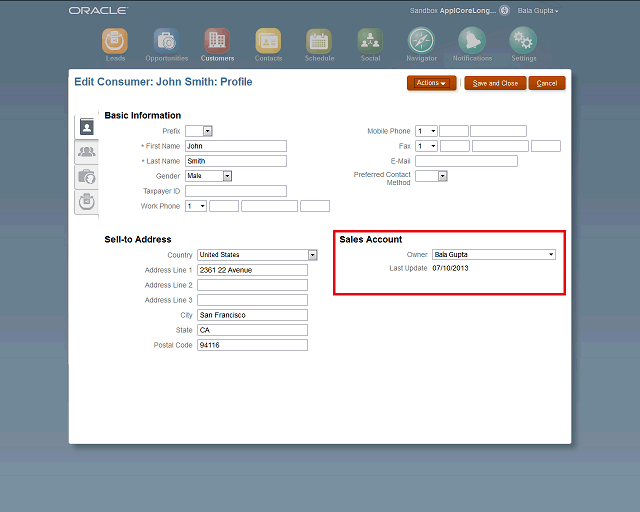Select the contacts group side tab
The image size is (640, 512).
pos(87,152)
